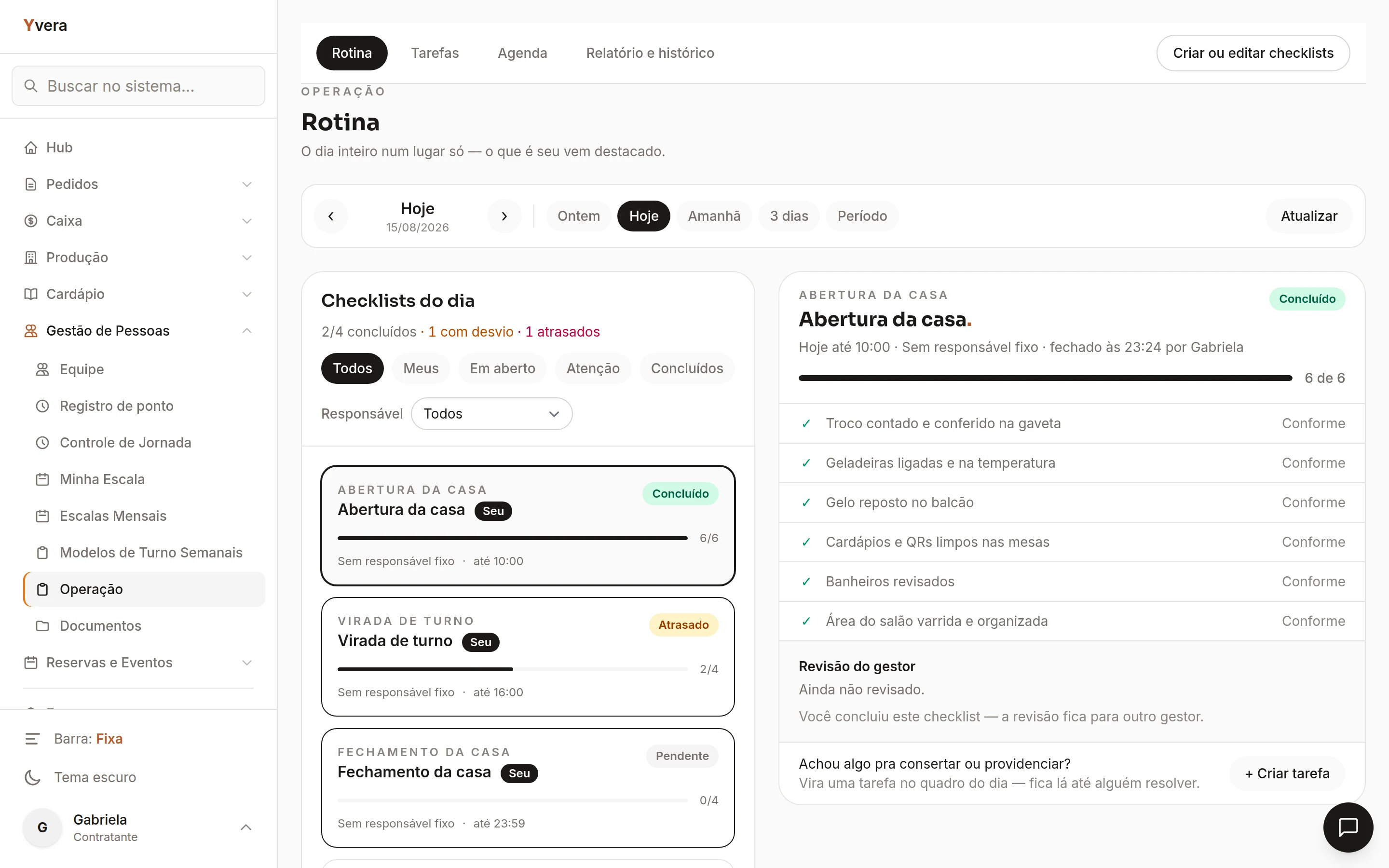1389x868 pixels.
Task: Click the Registro de ponto clock icon
Action: click(42, 406)
